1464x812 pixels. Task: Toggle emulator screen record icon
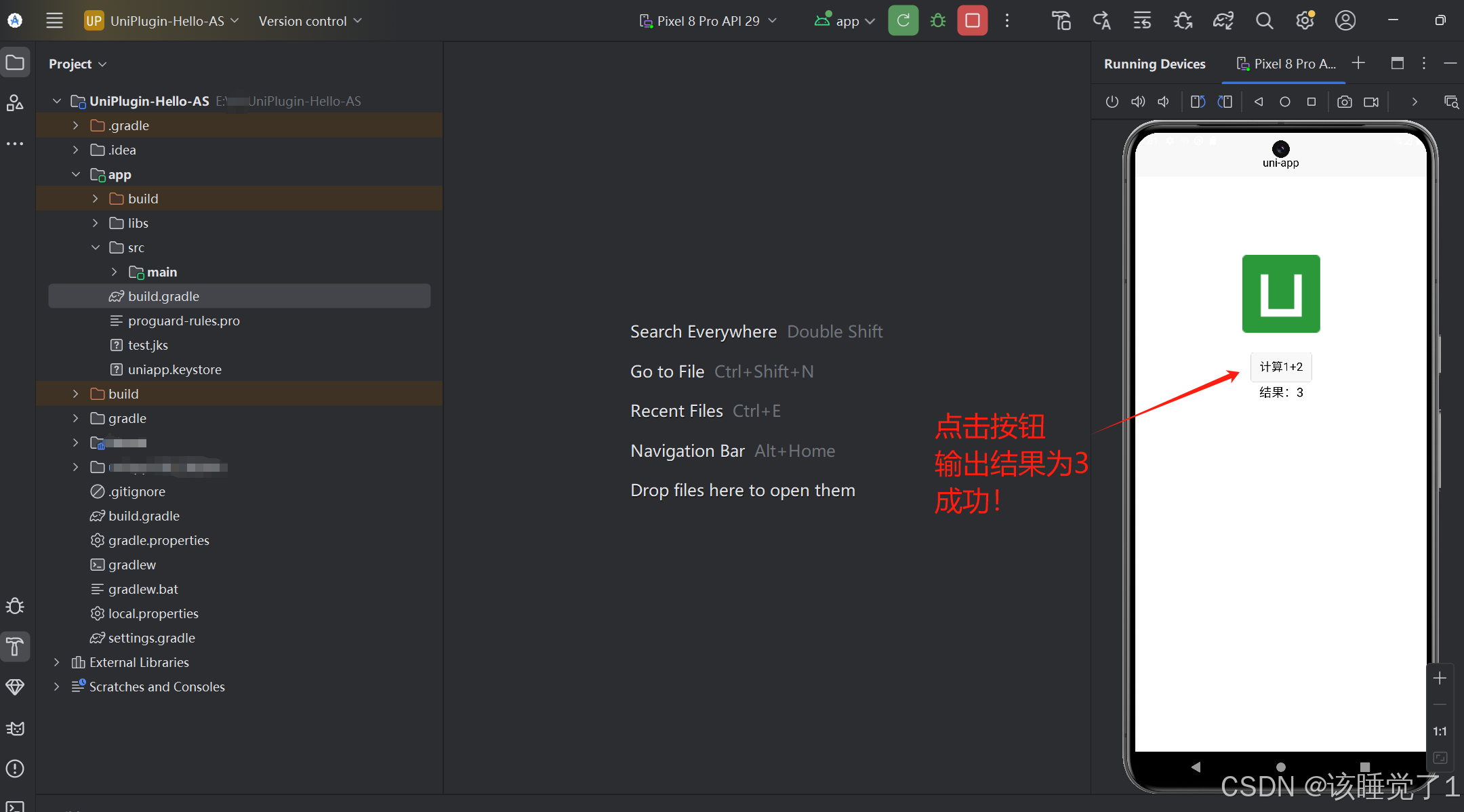click(x=1371, y=102)
